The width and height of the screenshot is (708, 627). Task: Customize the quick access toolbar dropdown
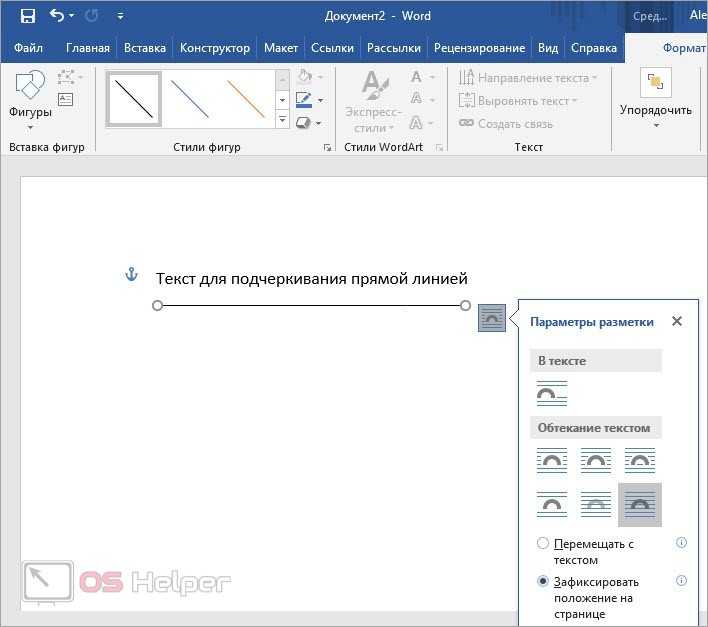pos(120,16)
